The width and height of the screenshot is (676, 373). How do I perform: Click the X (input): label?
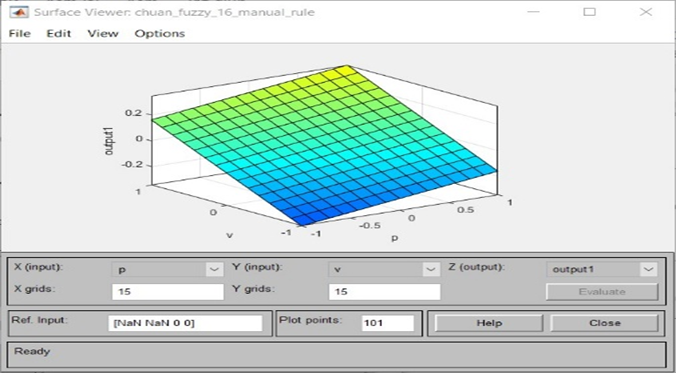(x=39, y=267)
